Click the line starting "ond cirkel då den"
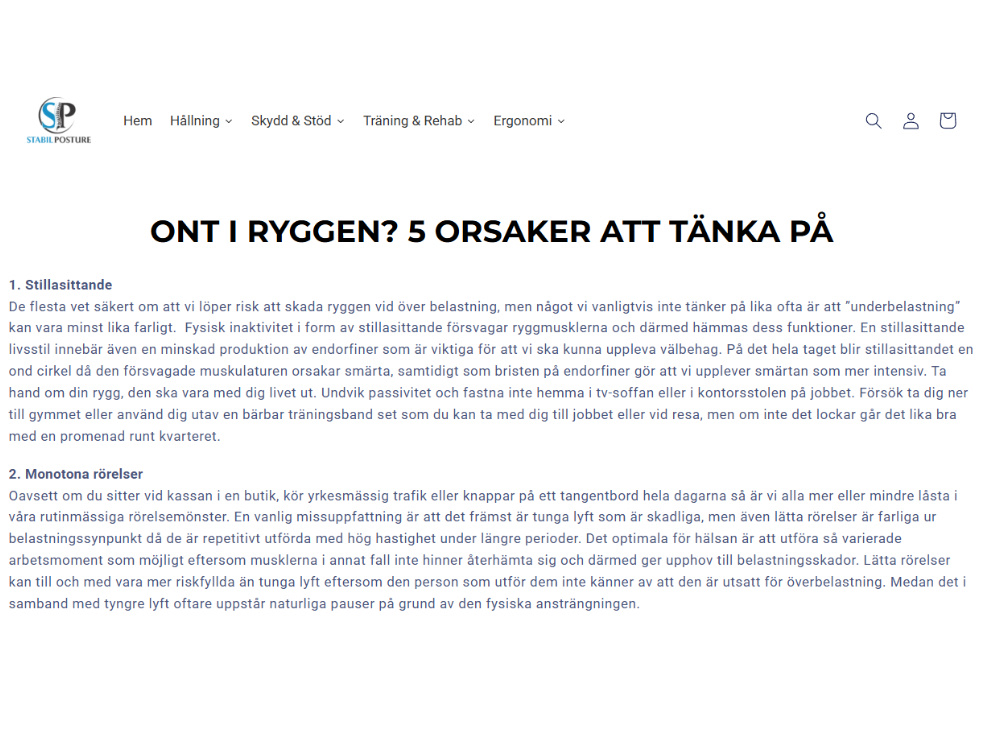Screen dimensions: 1000x750 (478, 371)
